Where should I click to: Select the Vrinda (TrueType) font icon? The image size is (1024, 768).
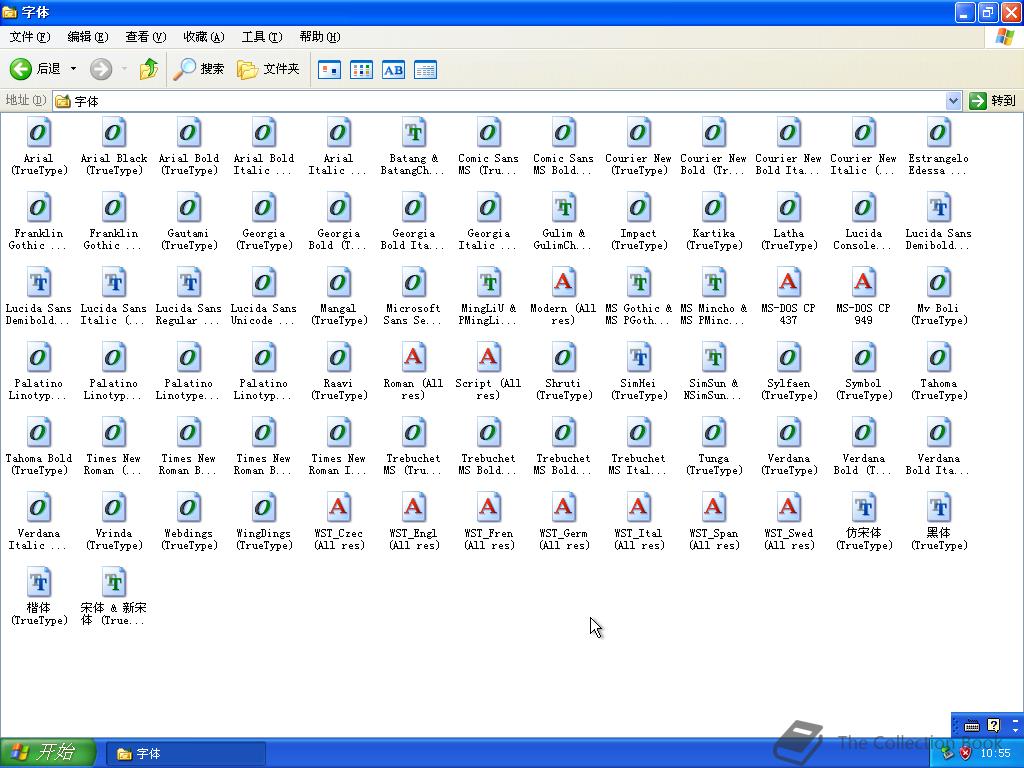tap(114, 509)
